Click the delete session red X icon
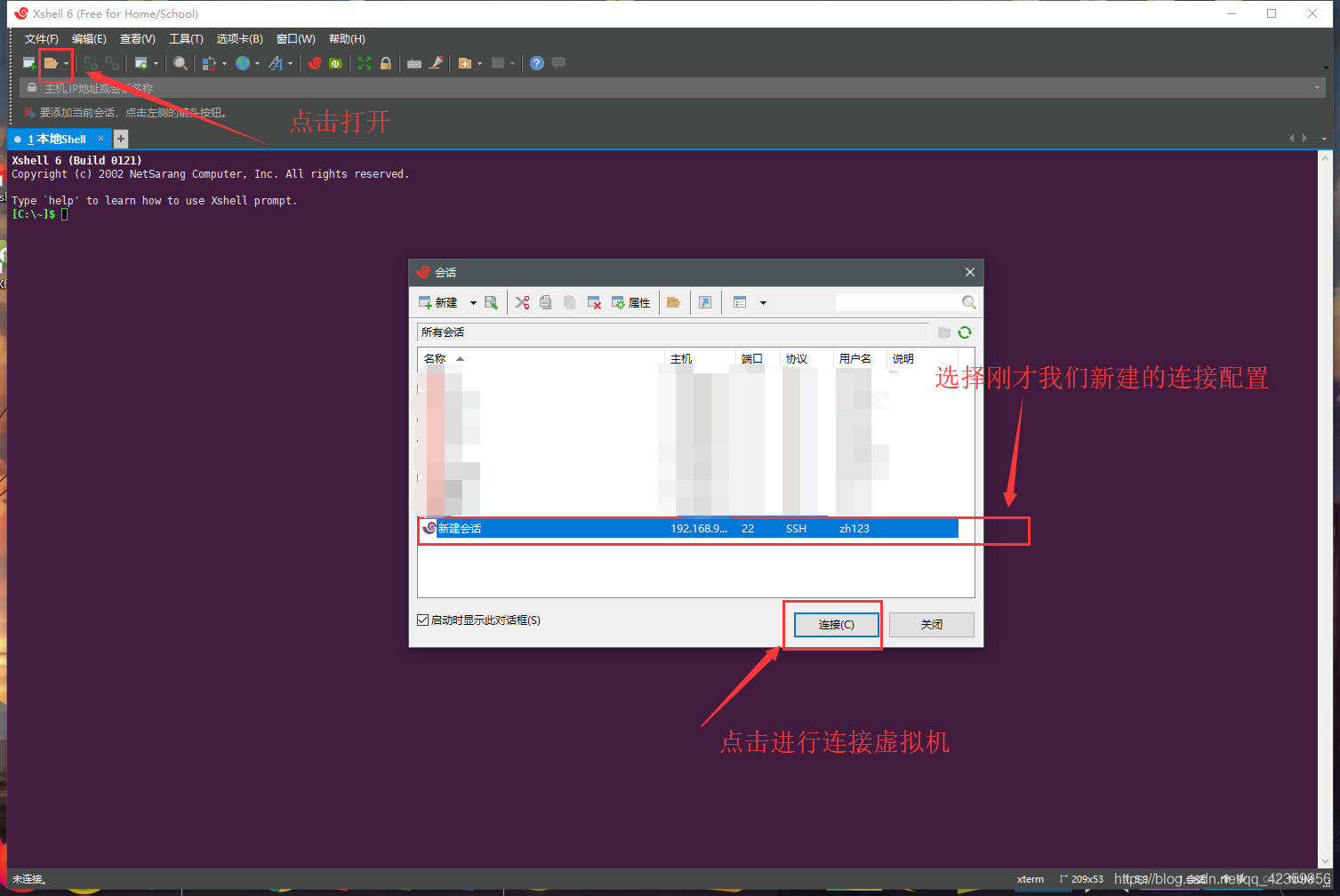 tap(594, 303)
